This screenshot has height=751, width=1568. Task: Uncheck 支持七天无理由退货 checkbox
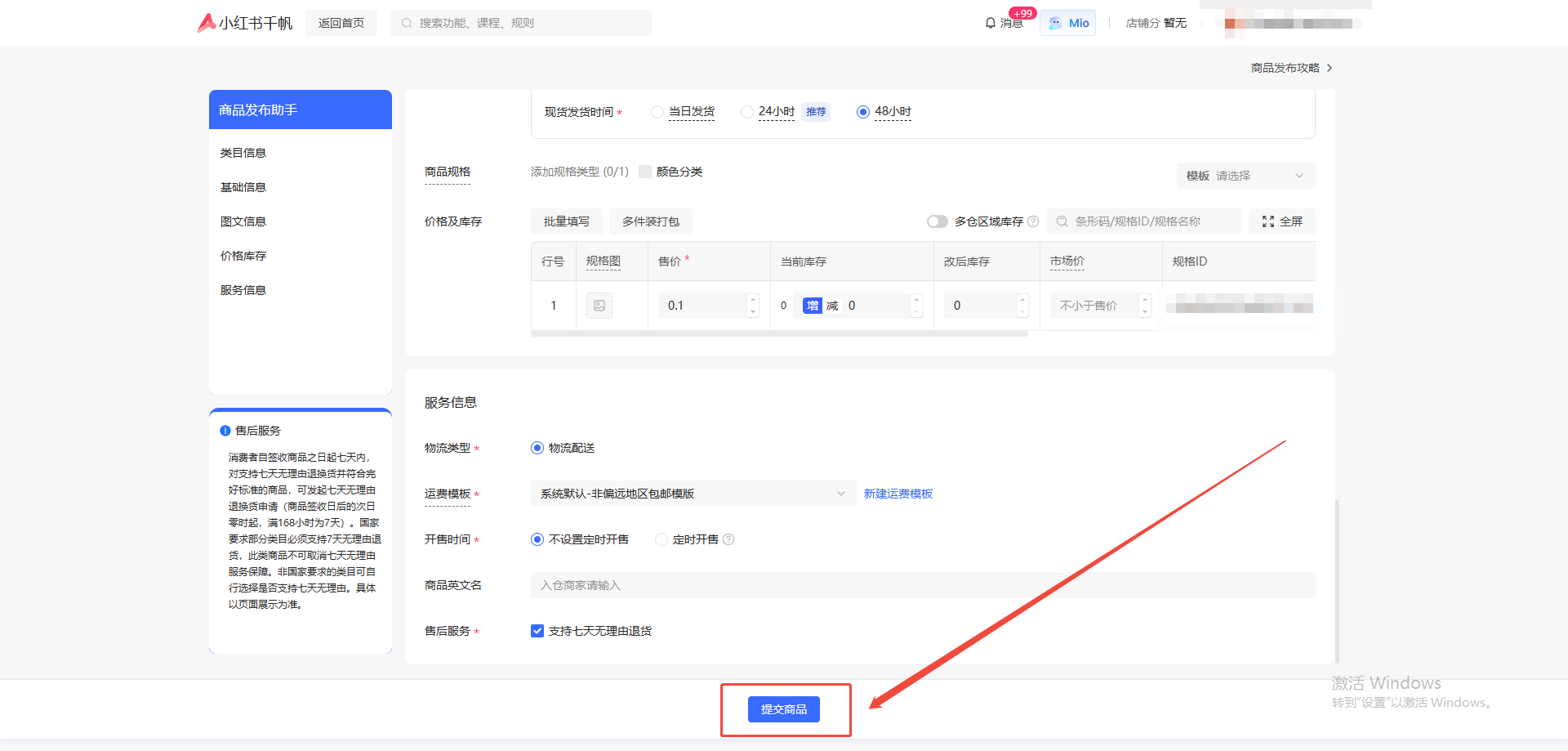537,631
